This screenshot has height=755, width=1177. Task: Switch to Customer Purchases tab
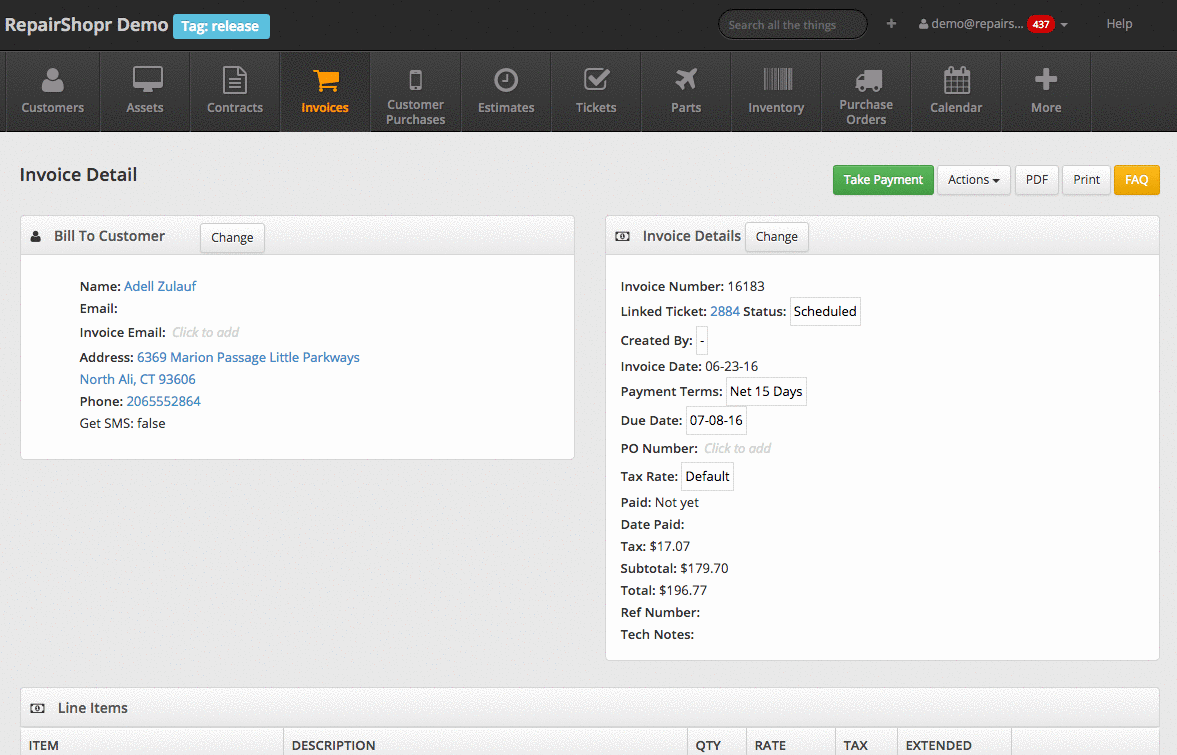[416, 92]
